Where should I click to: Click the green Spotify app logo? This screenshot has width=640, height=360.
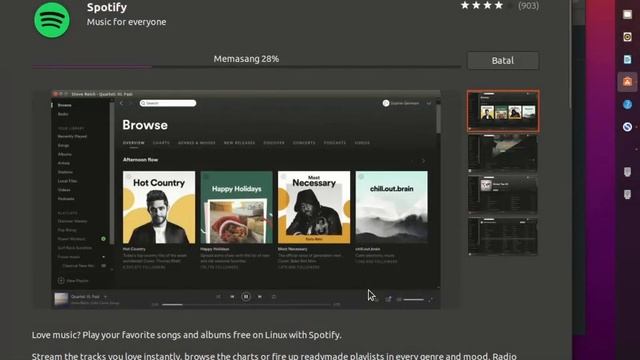[52, 20]
